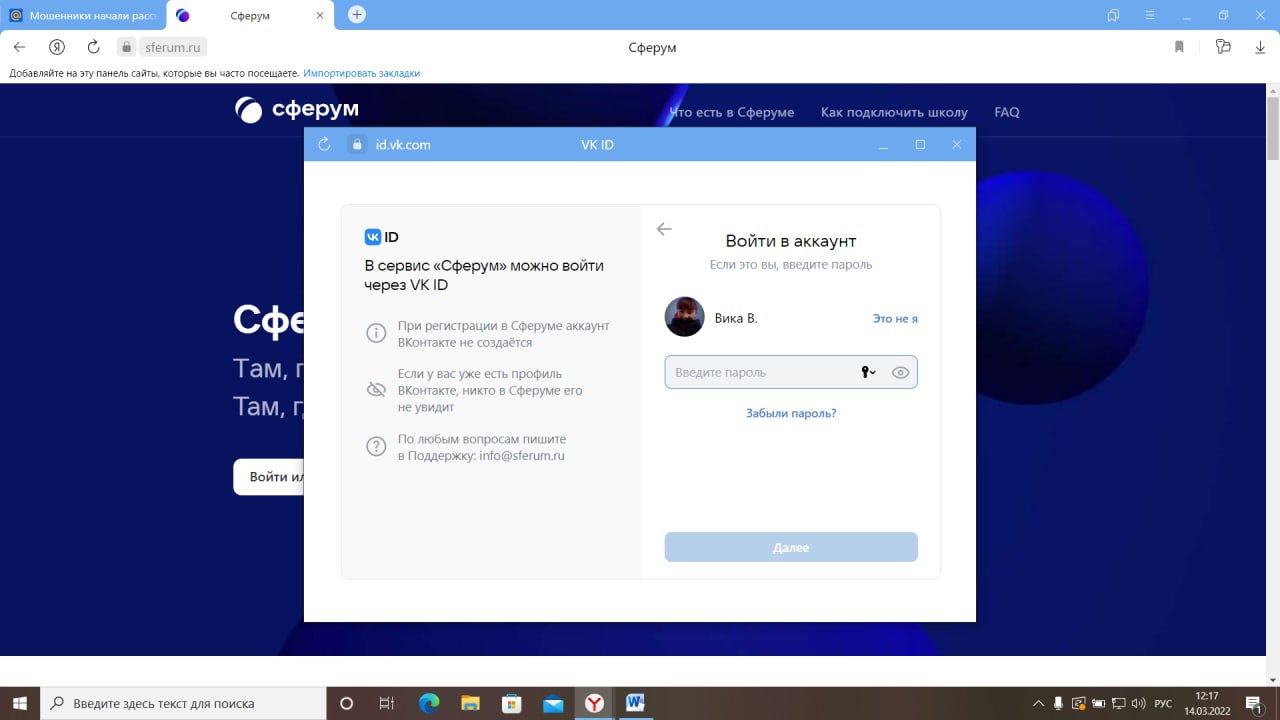Click the Сферум logo in page header
This screenshot has height=720, width=1280.
click(x=296, y=110)
